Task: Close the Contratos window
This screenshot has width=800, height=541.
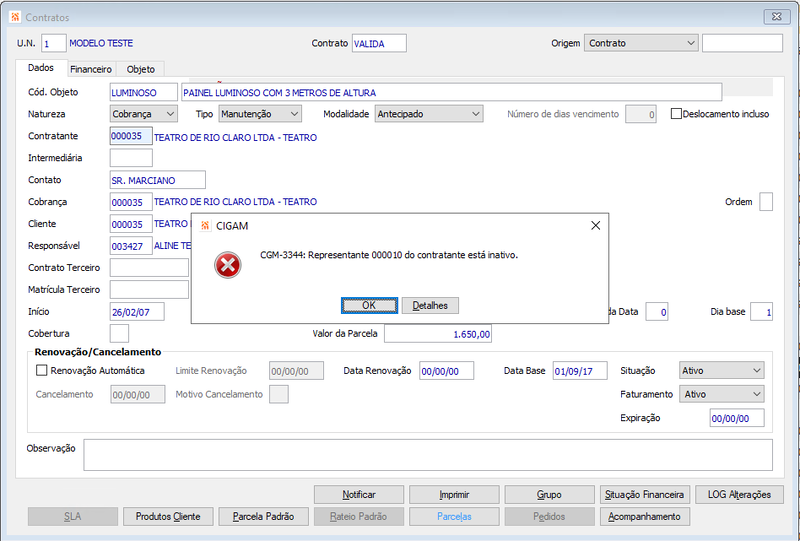Action: click(x=777, y=17)
